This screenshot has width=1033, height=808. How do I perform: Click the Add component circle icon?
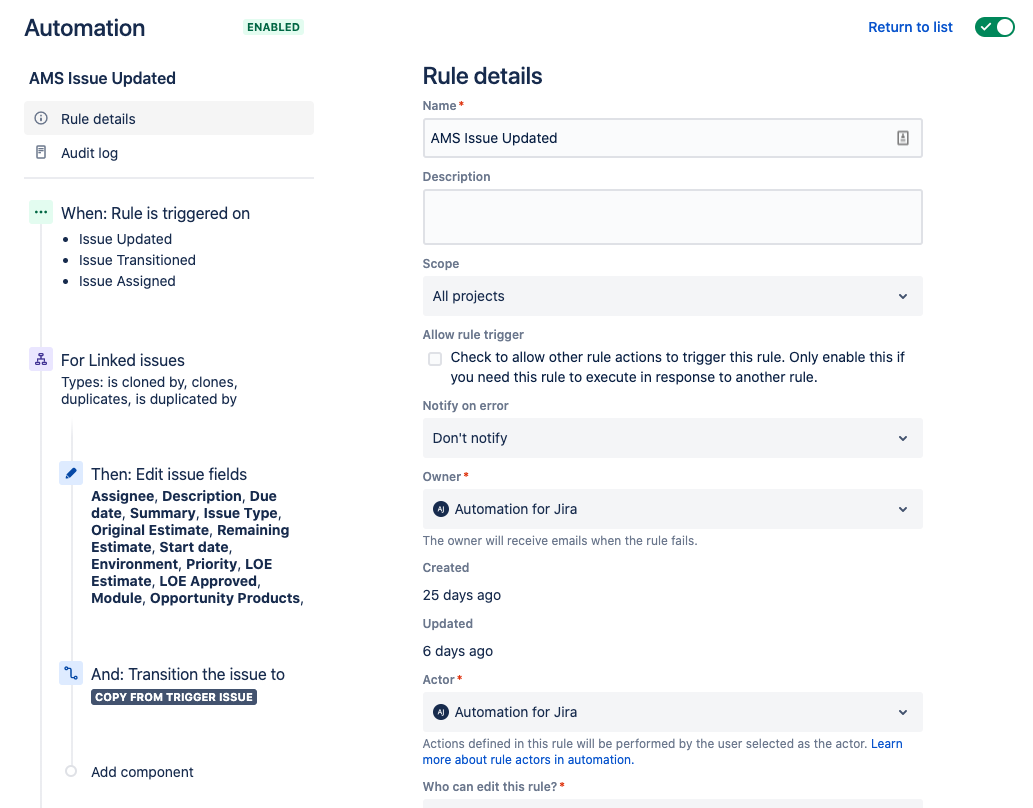(x=71, y=771)
